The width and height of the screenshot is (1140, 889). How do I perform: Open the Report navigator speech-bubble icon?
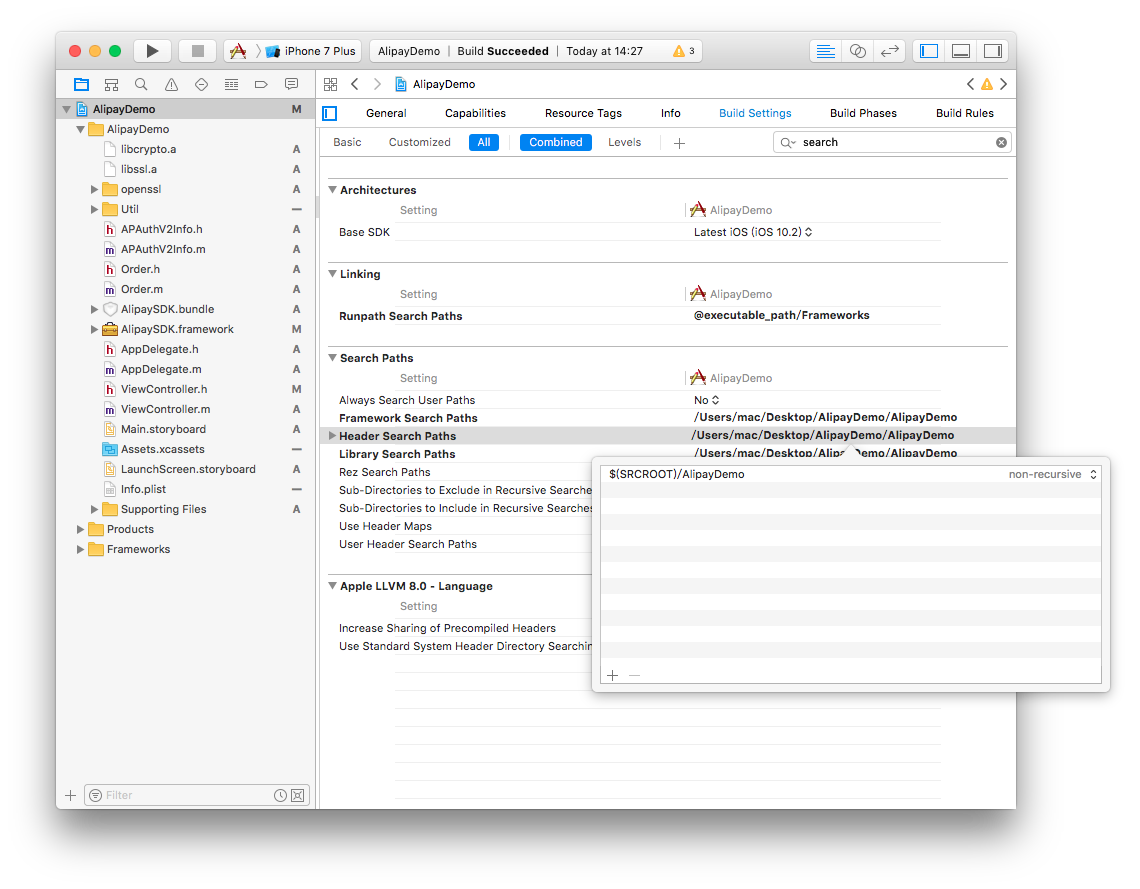(x=292, y=84)
